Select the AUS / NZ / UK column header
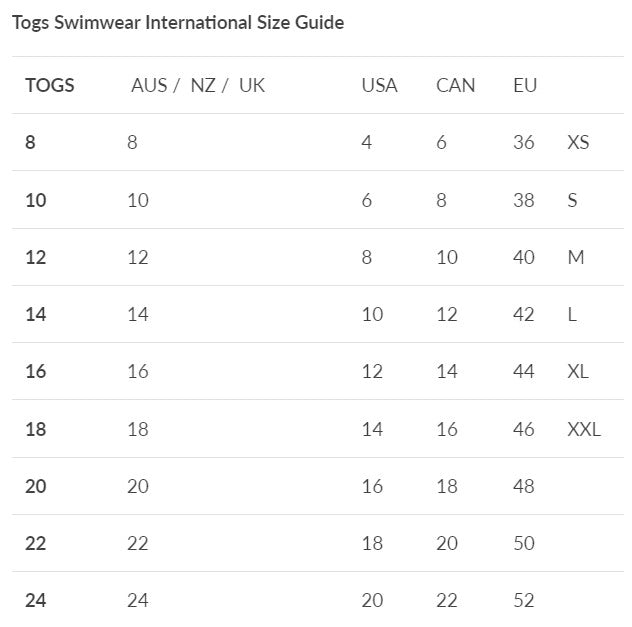This screenshot has height=627, width=632. (x=198, y=85)
